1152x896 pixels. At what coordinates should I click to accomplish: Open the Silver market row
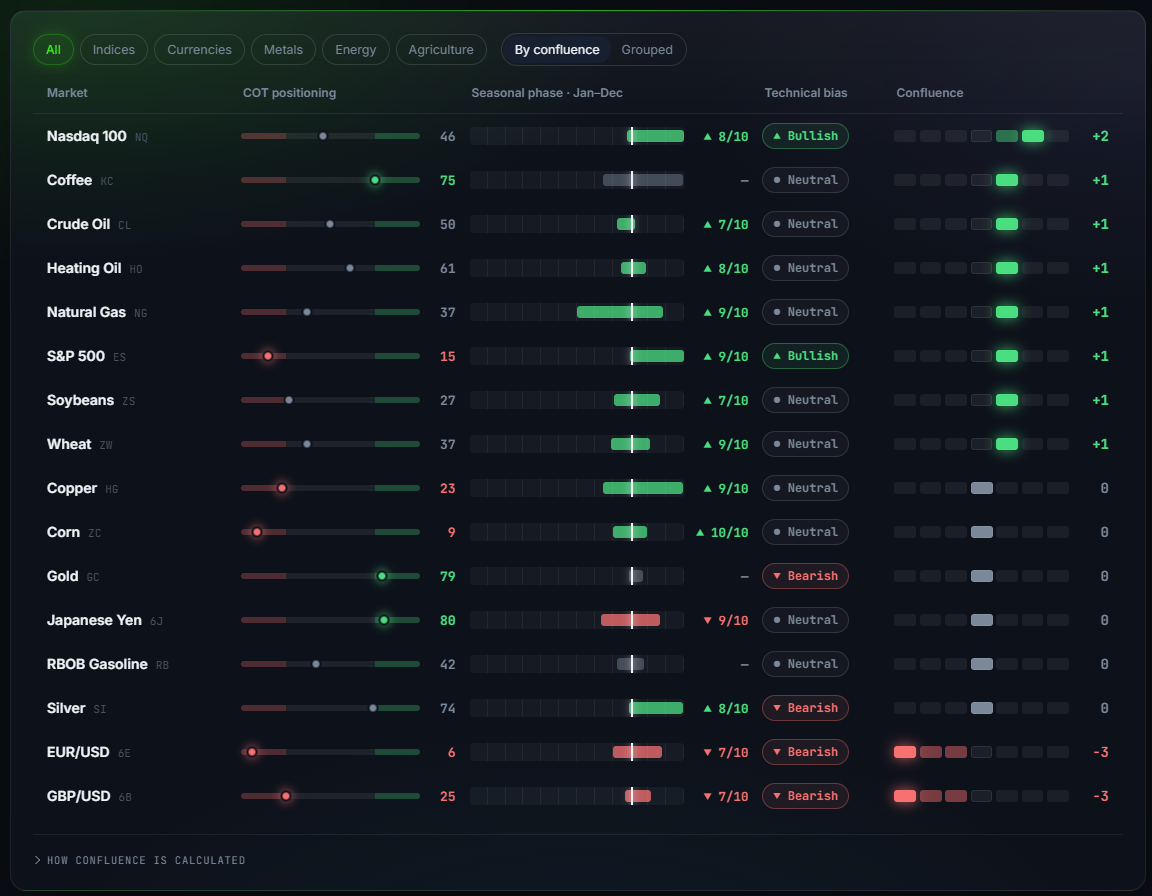tap(577, 708)
